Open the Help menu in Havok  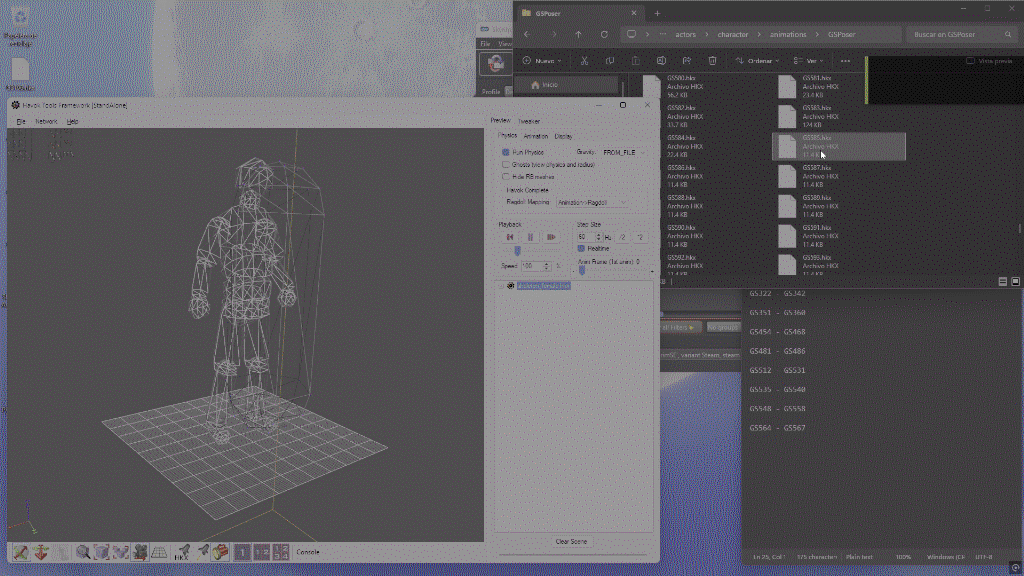tap(72, 121)
